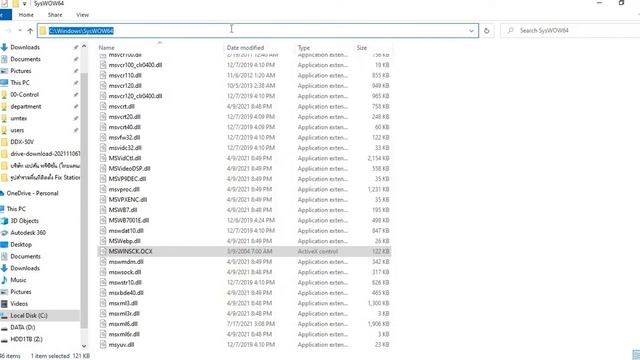This screenshot has height=360, width=640.
Task: Select Autodesk 360 in navigation pane
Action: 28,233
